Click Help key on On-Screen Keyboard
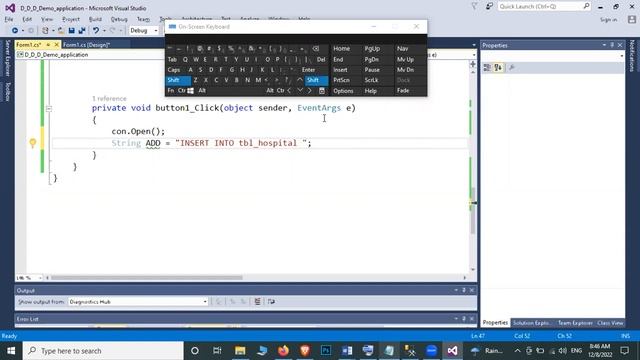 (x=371, y=91)
